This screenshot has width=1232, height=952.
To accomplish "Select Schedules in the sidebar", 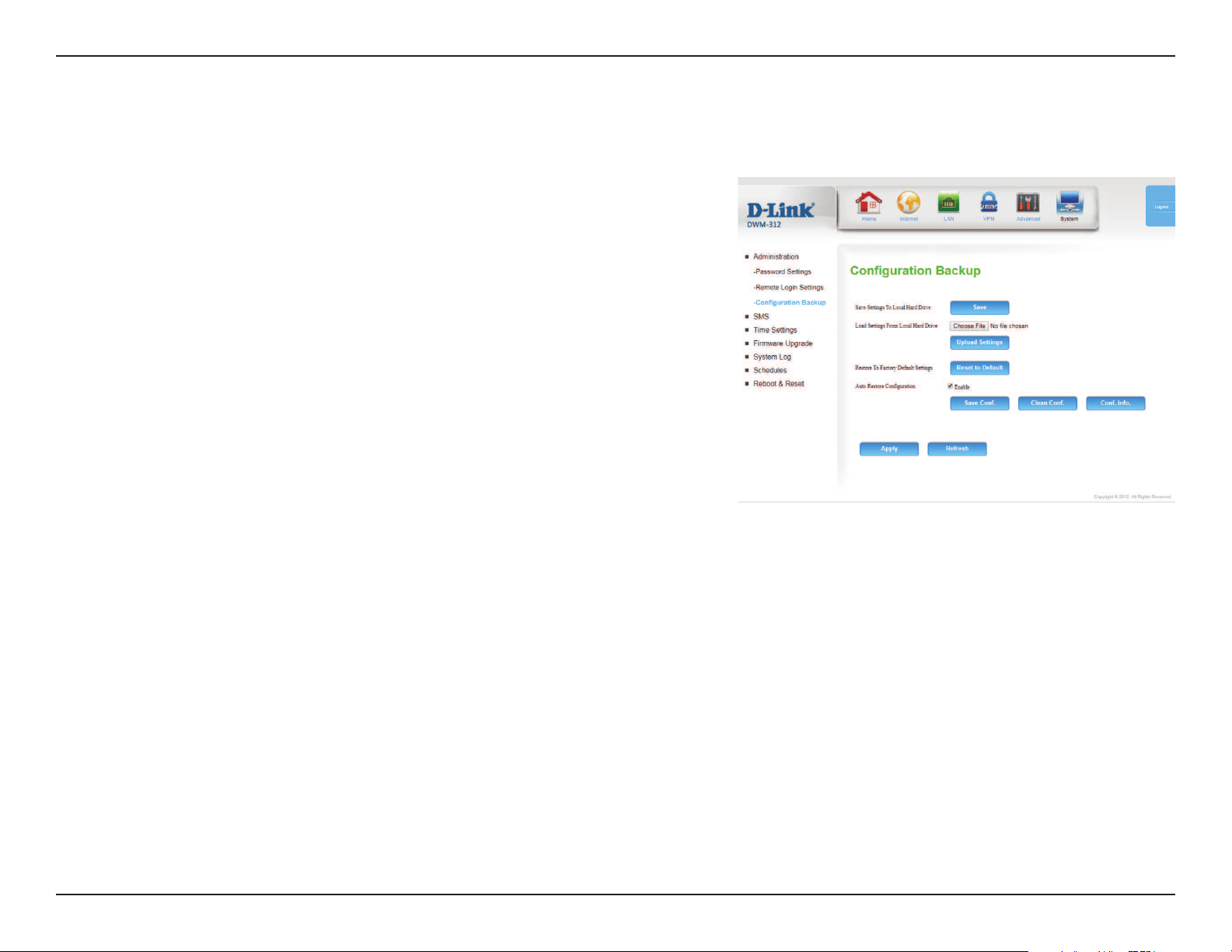I will (x=770, y=371).
